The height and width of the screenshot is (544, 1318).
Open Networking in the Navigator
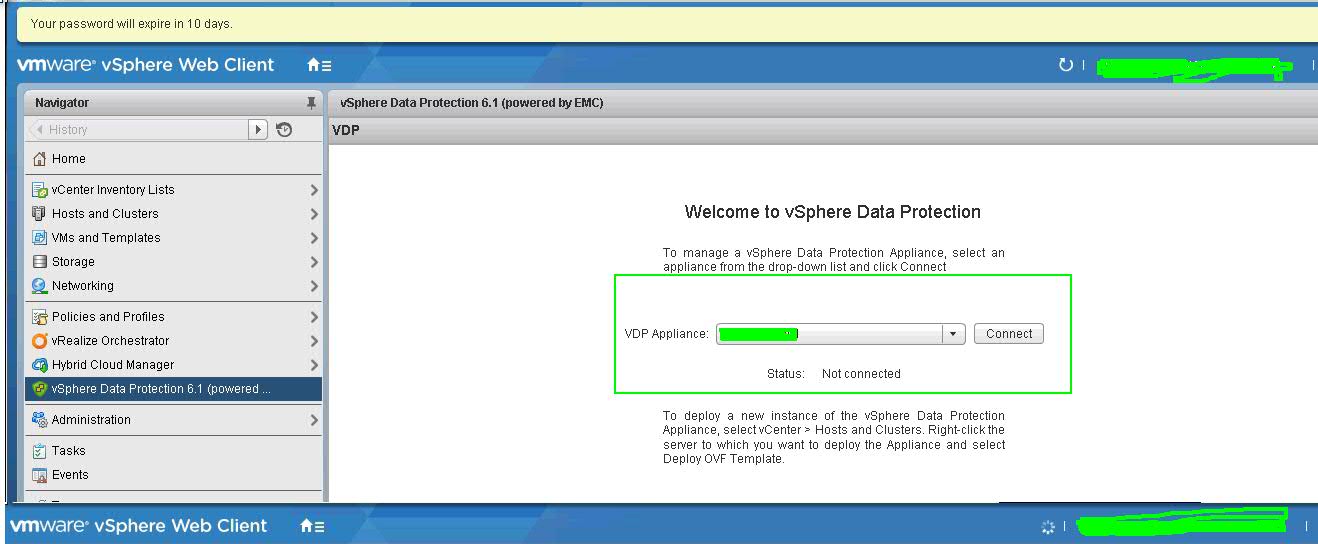pyautogui.click(x=174, y=286)
